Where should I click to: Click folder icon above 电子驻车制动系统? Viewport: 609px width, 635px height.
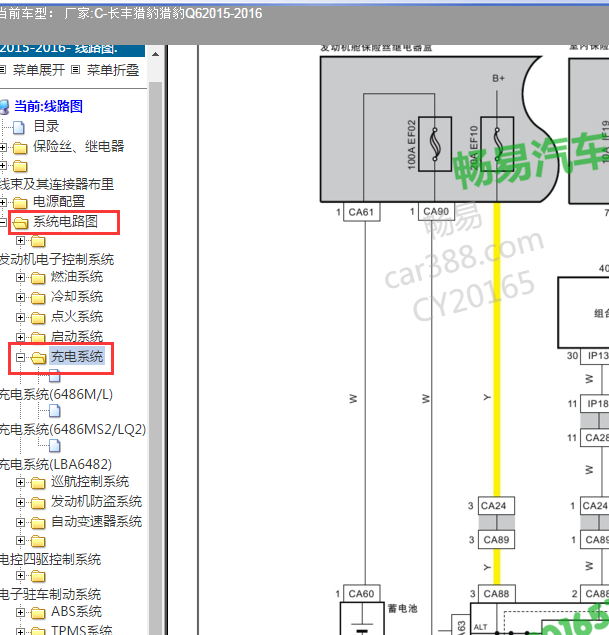click(38, 576)
